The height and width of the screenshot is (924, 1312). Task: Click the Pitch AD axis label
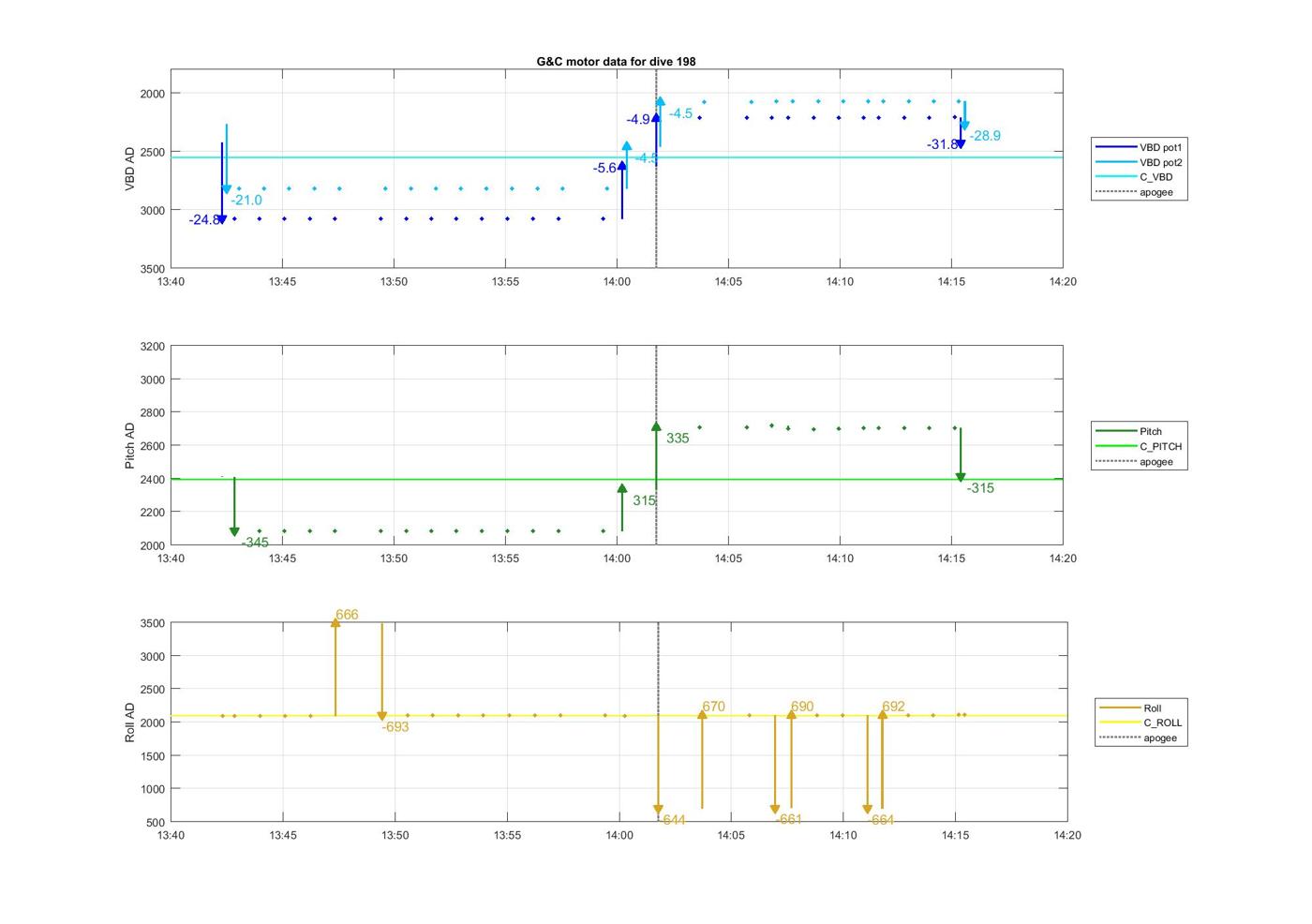click(x=130, y=445)
